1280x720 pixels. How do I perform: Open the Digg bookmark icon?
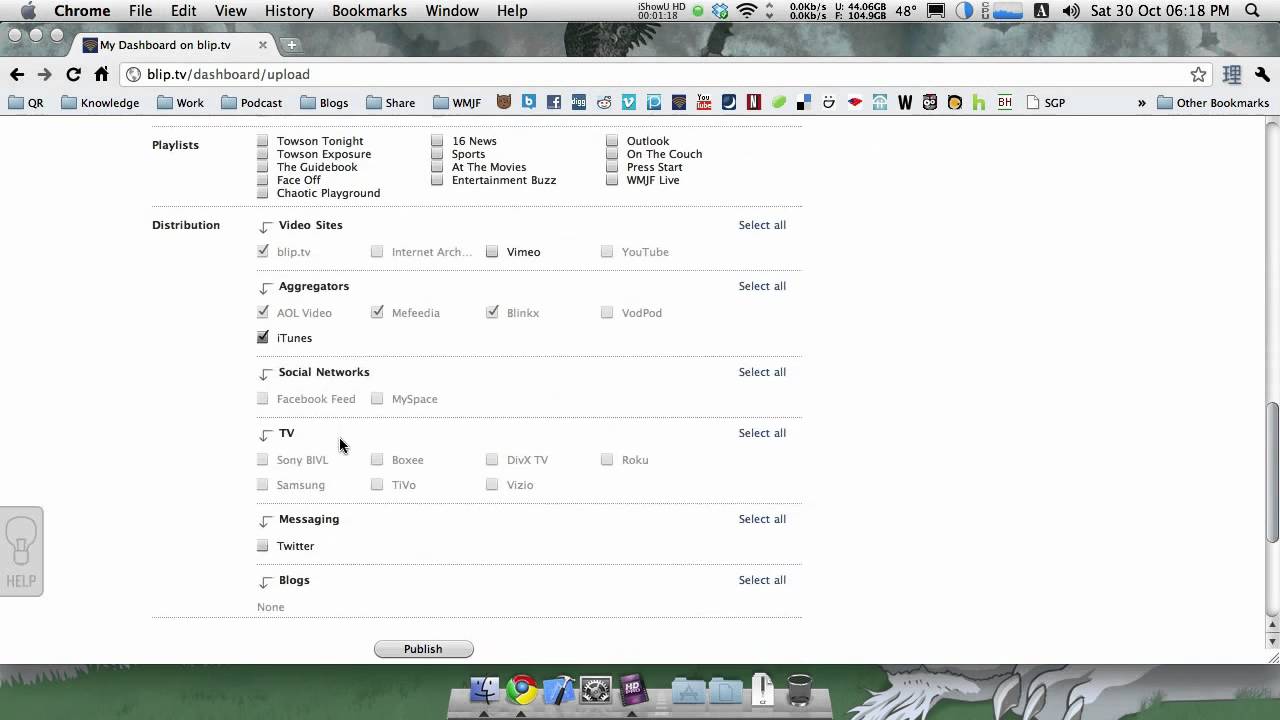pos(579,102)
